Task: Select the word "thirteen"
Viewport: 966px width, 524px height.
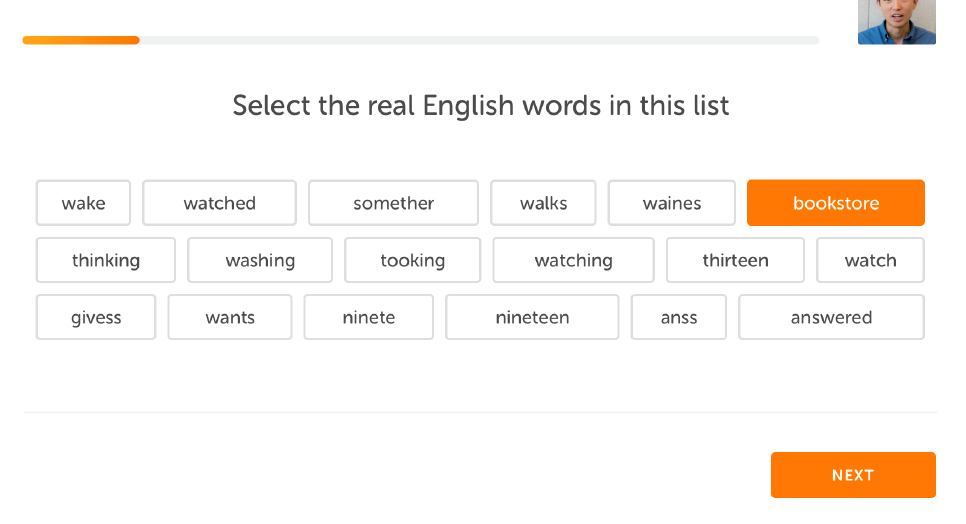Action: pyautogui.click(x=735, y=260)
